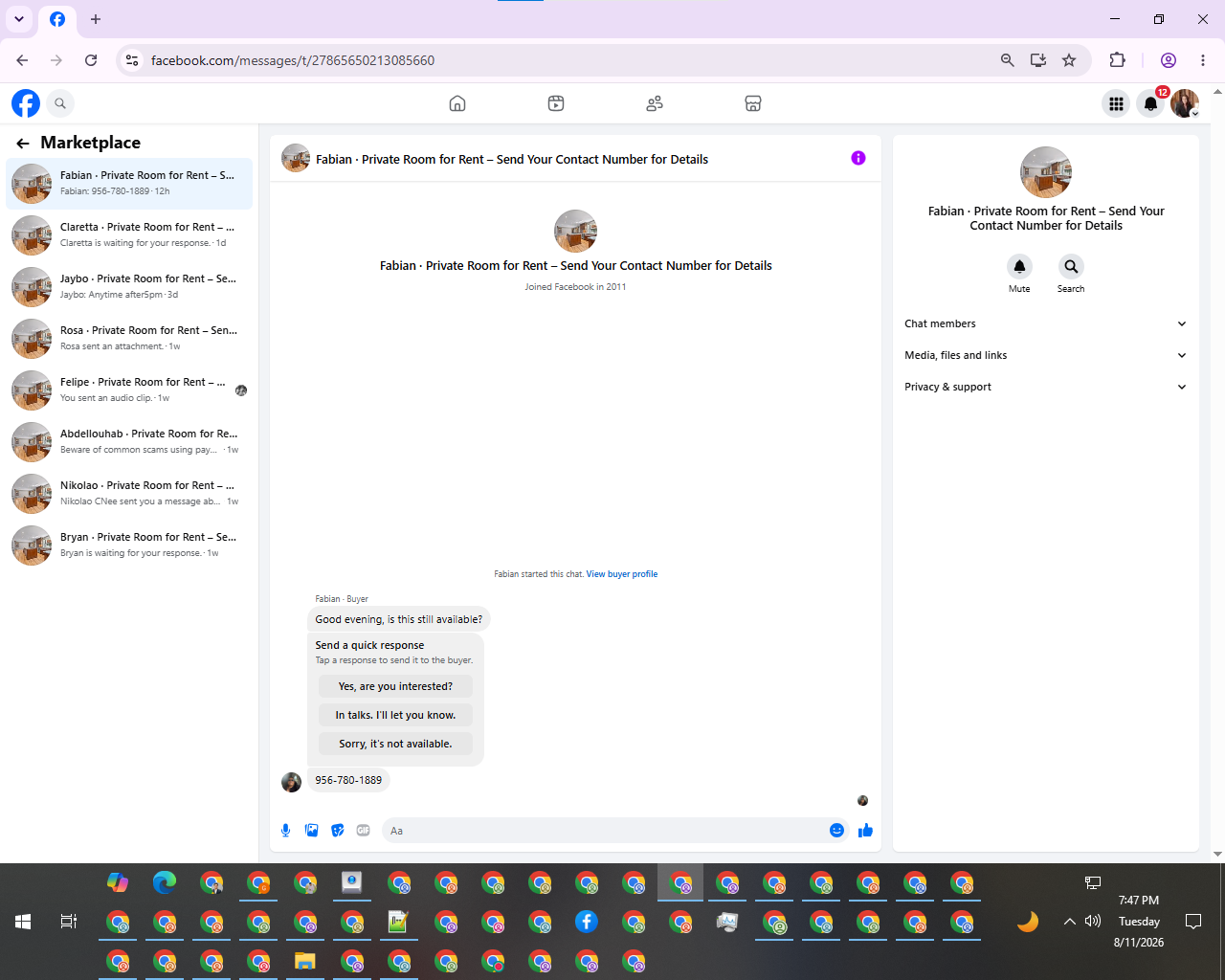
Task: Send the 'In talks. I'll let you know.' response
Action: (395, 715)
